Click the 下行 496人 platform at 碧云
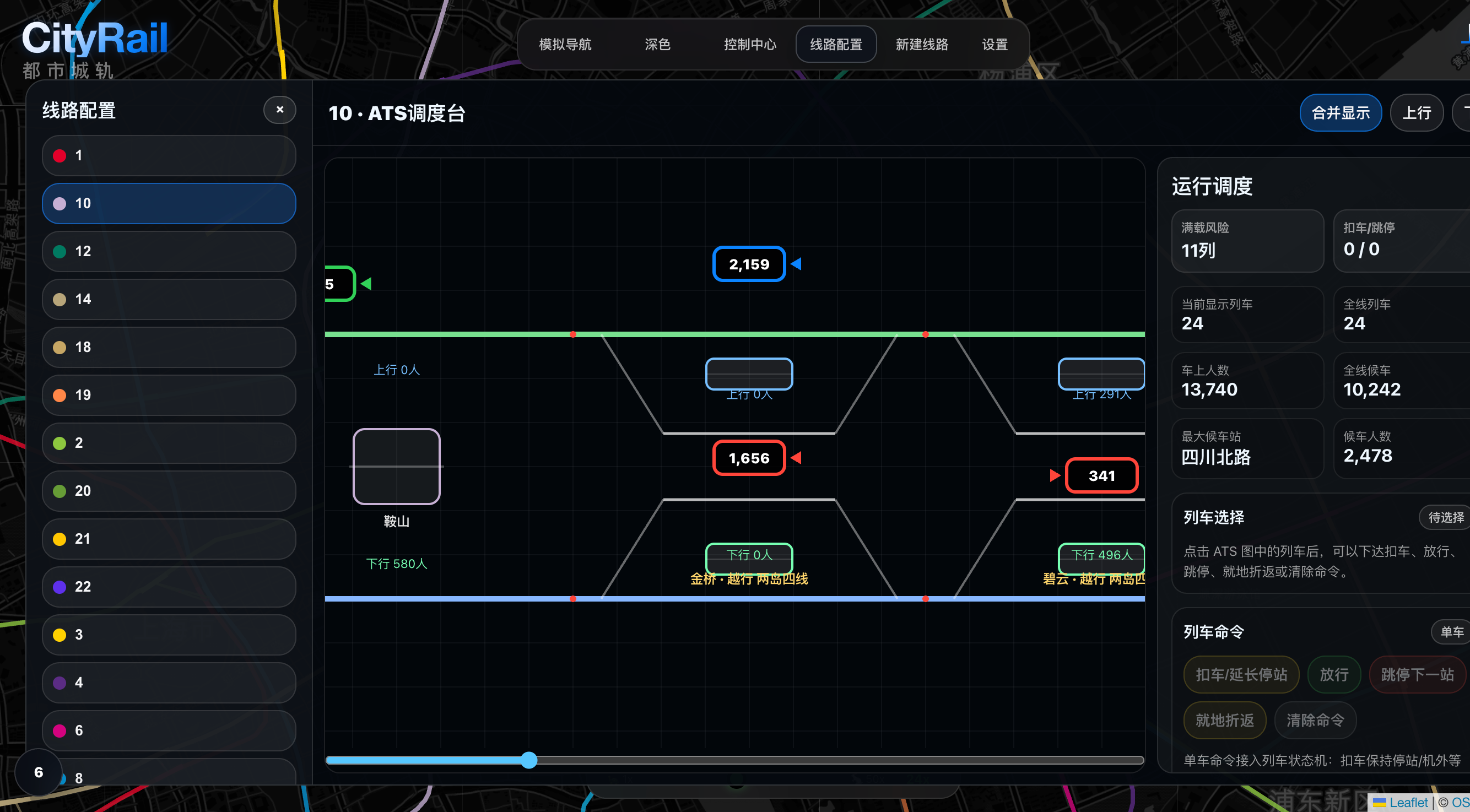The image size is (1470, 812). [1101, 558]
